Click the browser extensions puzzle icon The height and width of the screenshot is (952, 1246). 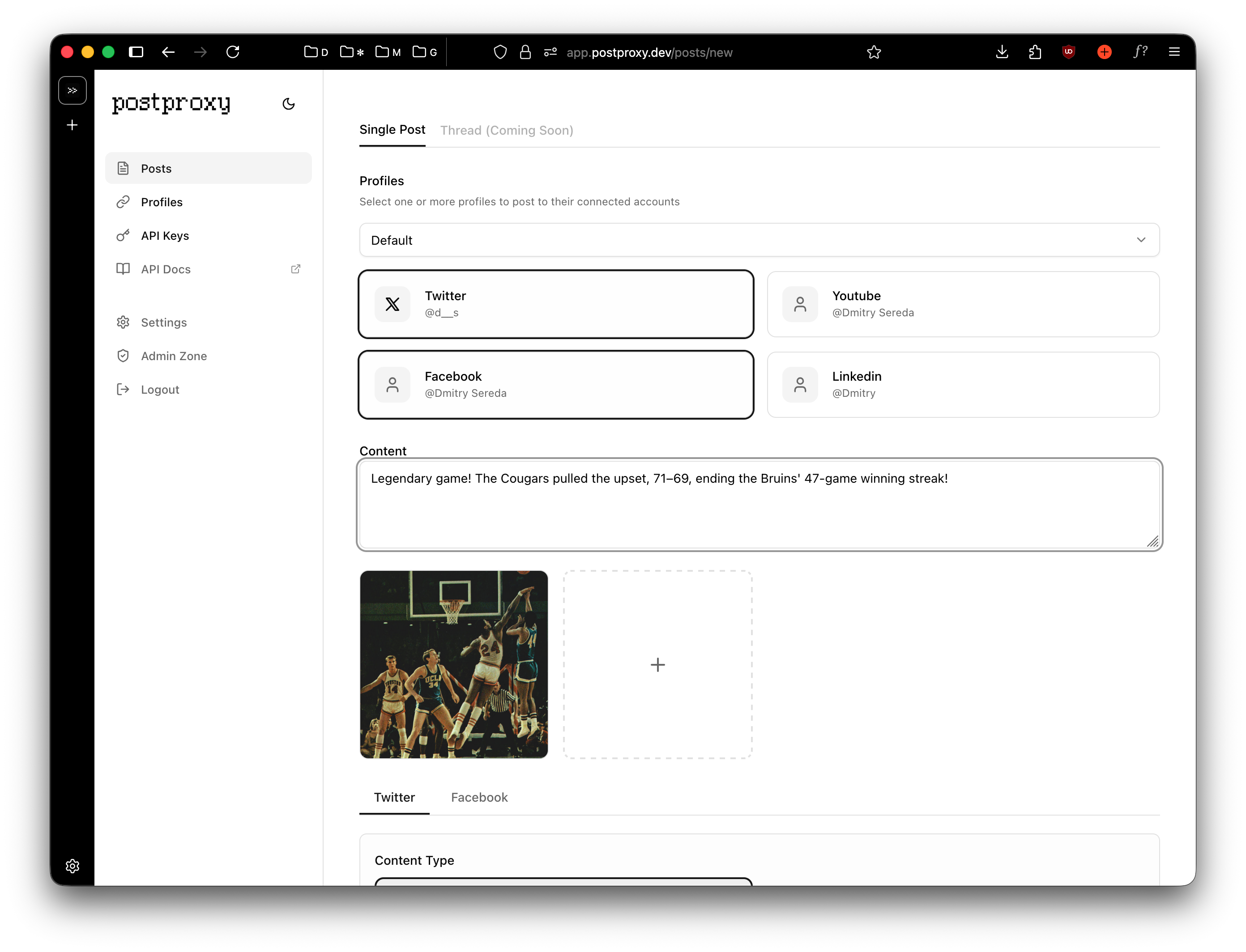1035,52
